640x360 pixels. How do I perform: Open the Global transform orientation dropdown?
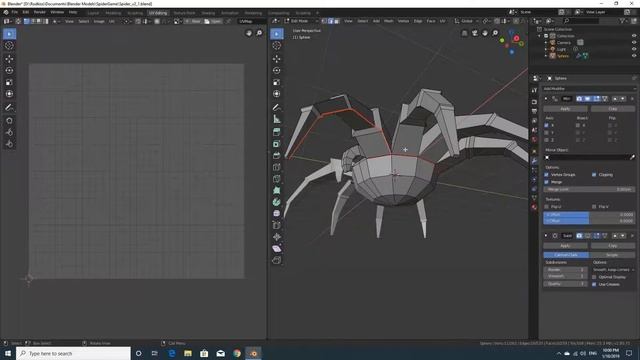[x=467, y=21]
